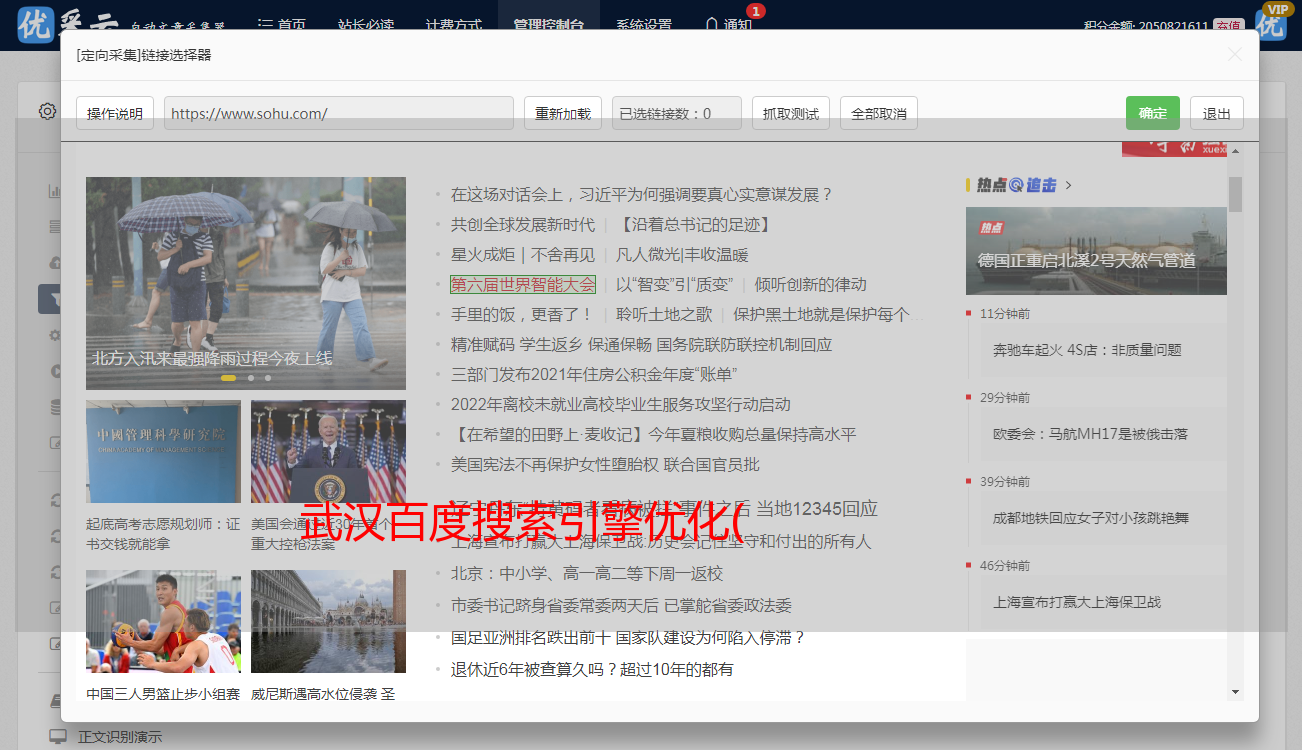Open the 管理控制台 tab
This screenshot has width=1302, height=750.
coord(548,25)
